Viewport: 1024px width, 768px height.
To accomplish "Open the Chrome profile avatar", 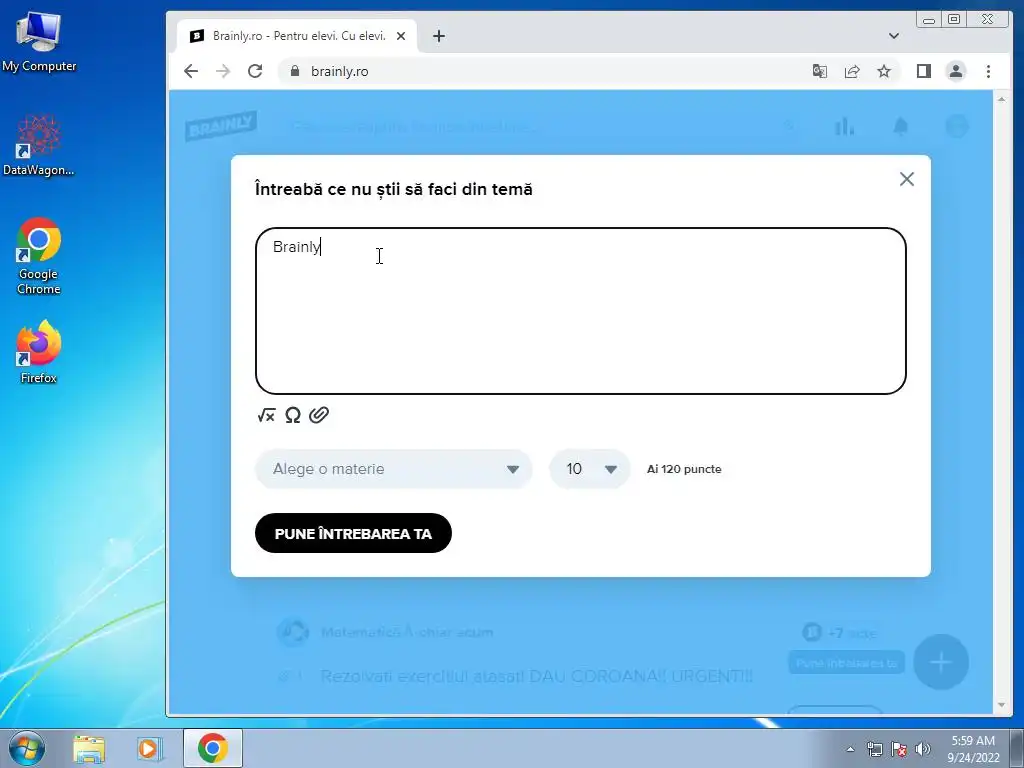I will tap(955, 71).
